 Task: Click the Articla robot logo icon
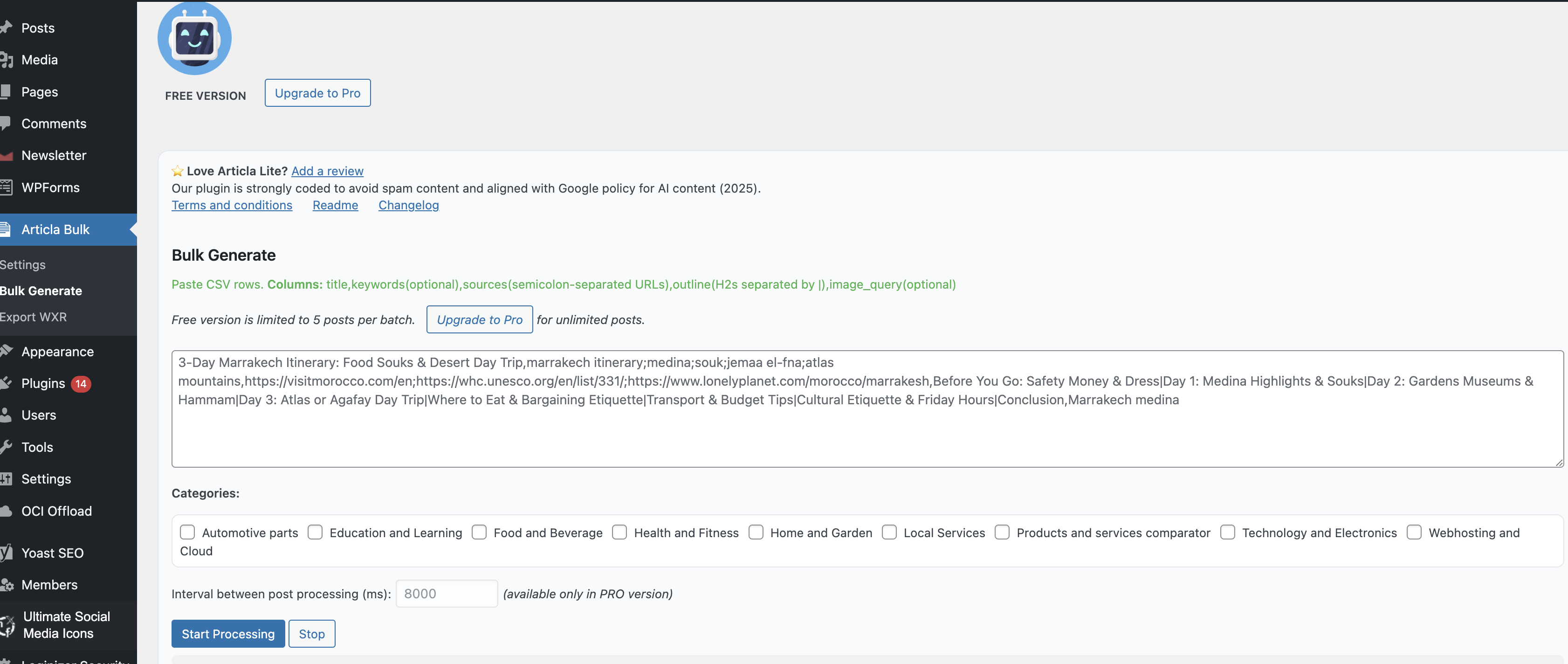[194, 38]
